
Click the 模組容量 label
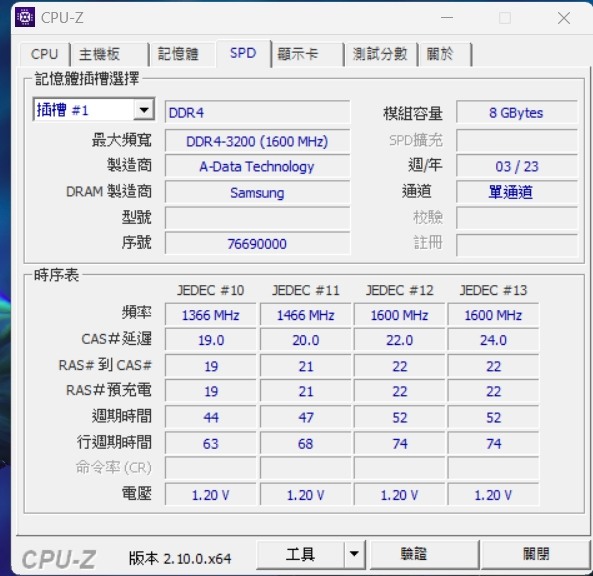[x=413, y=113]
